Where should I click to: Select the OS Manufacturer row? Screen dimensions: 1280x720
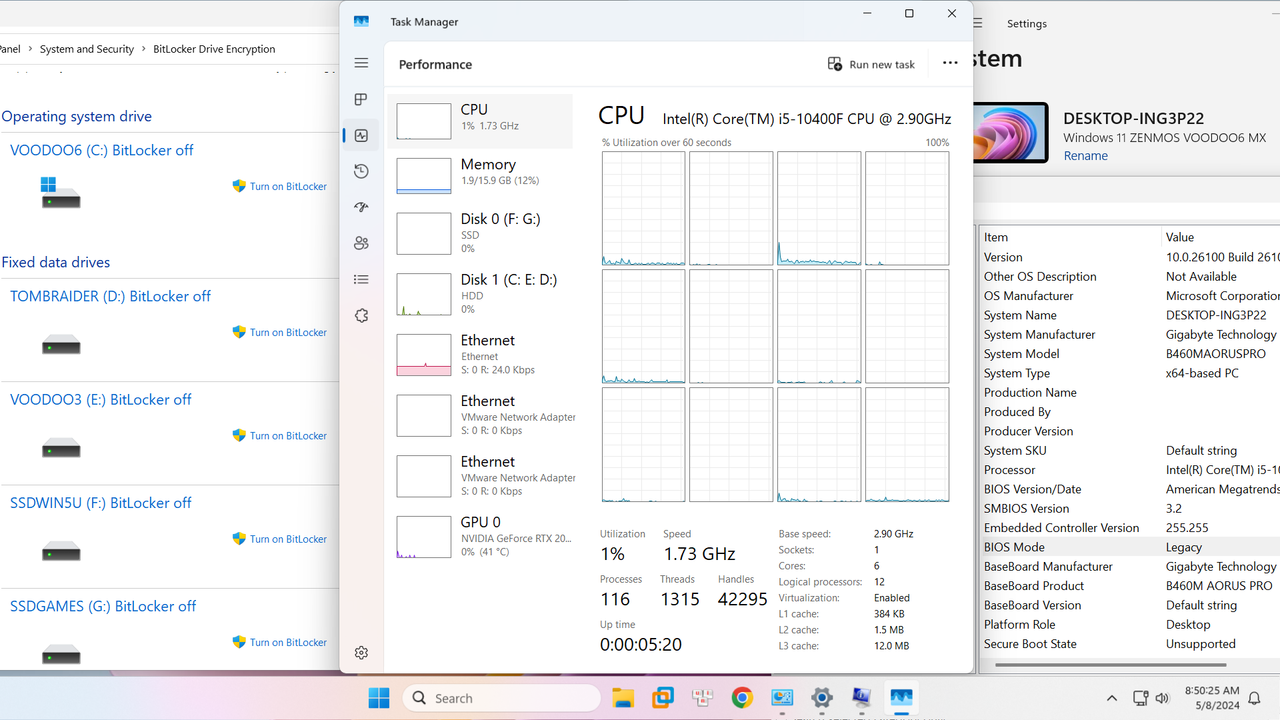(1130, 296)
